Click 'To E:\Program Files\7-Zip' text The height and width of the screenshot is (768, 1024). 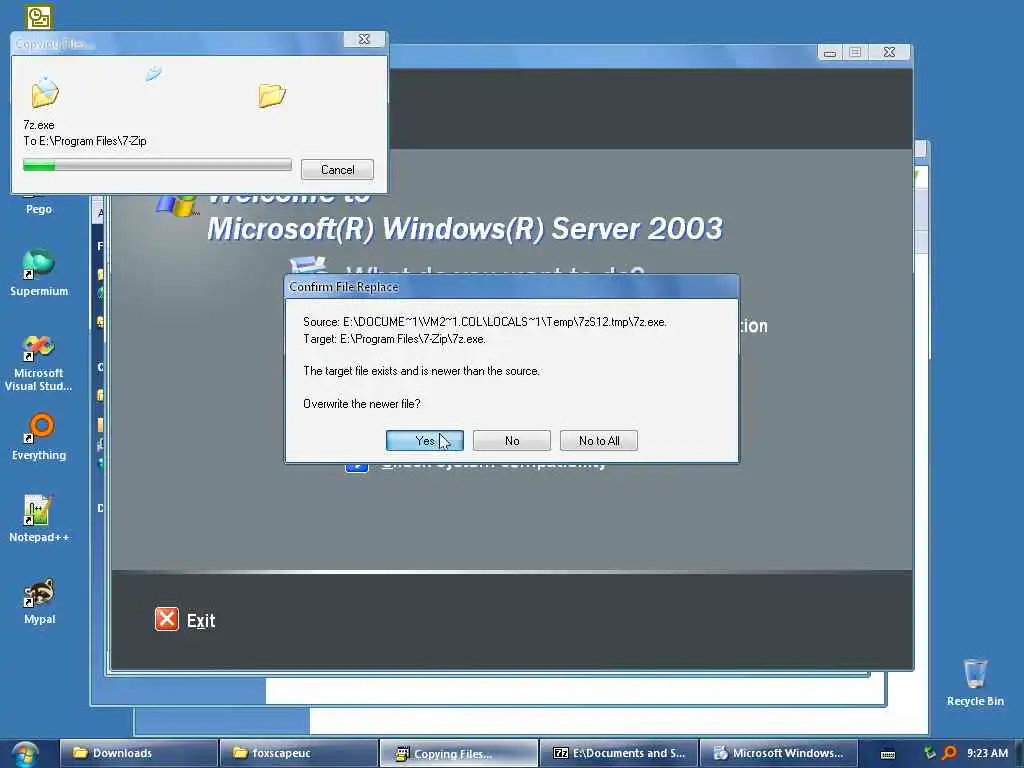pos(85,141)
